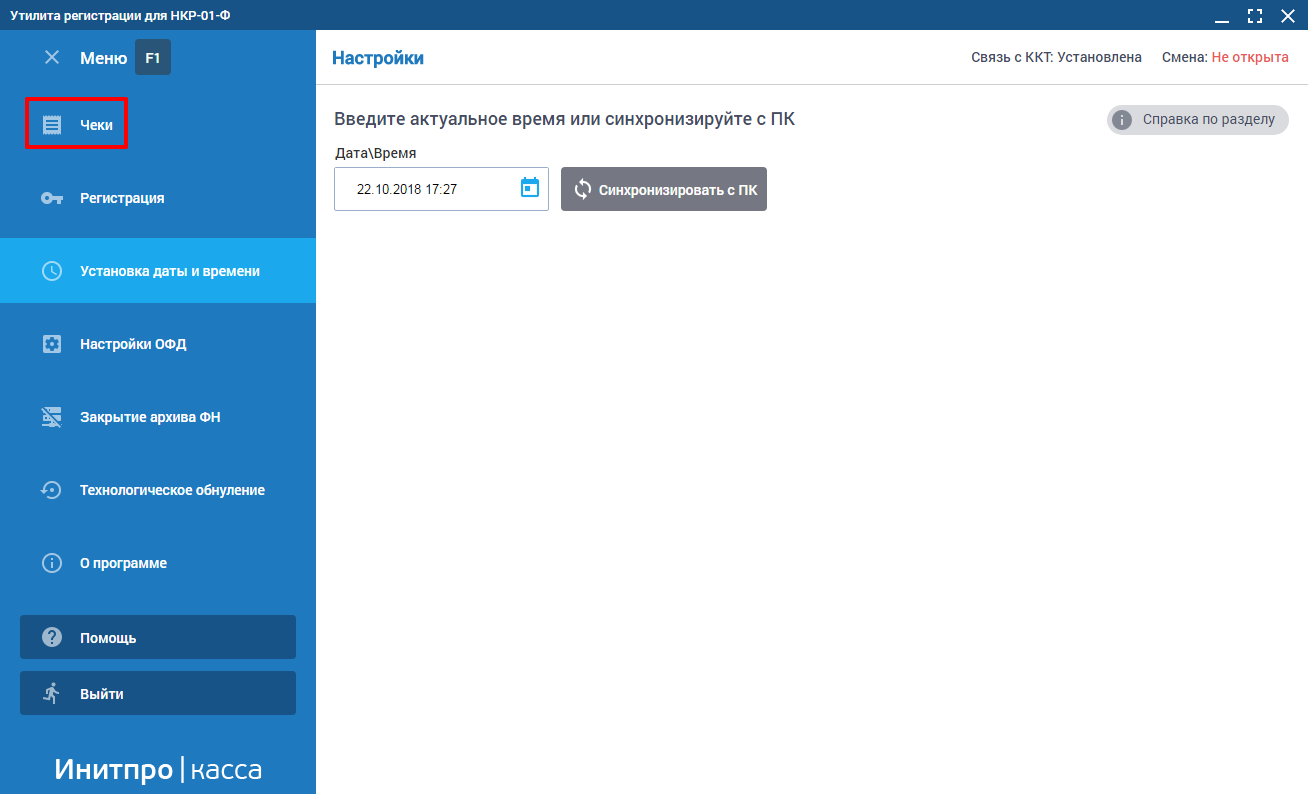Click the F1 shortcut badge
The image size is (1308, 794).
(x=153, y=58)
